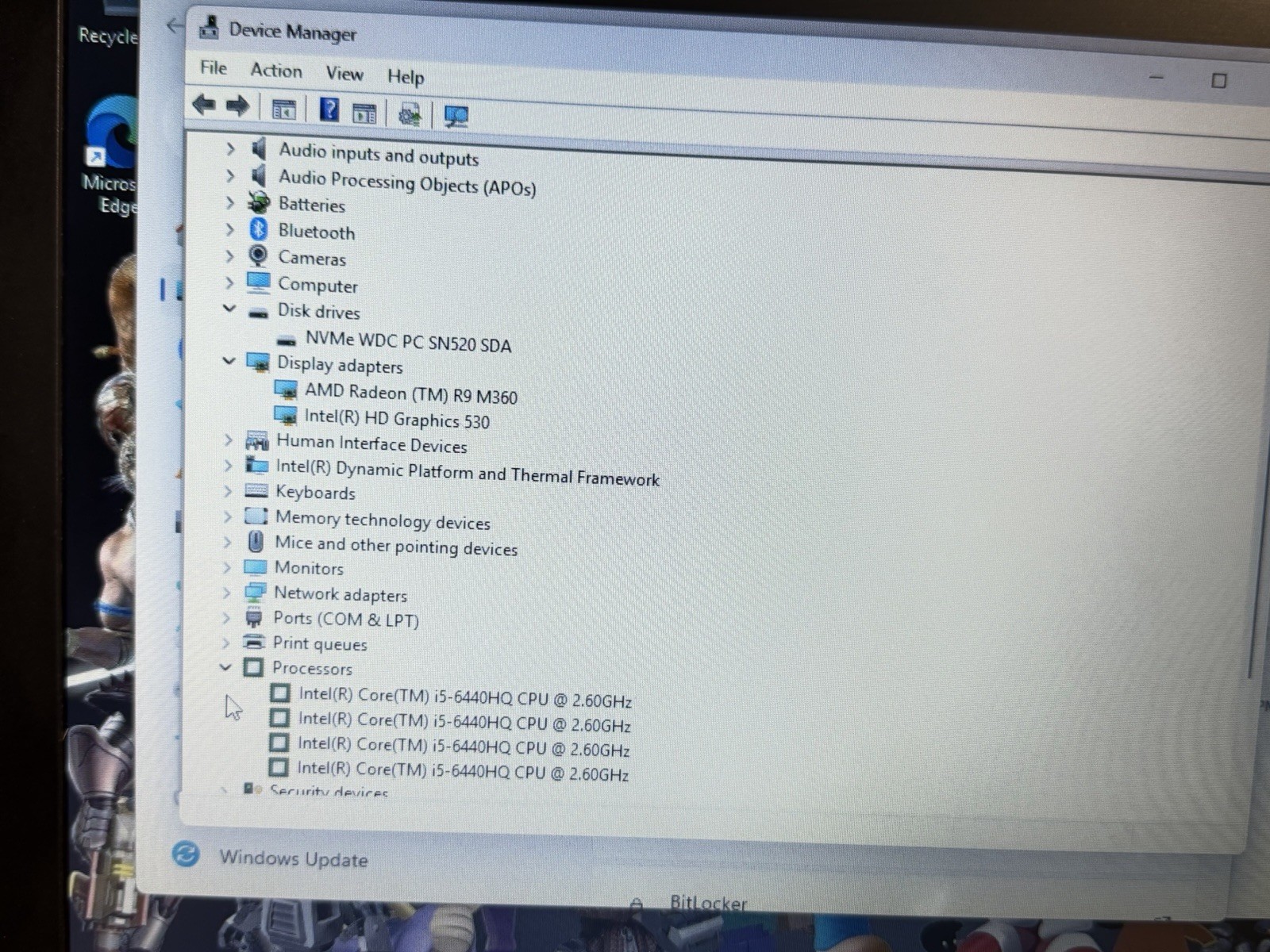Click the Bluetooth symbol icon
This screenshot has width=1270, height=952.
258,229
